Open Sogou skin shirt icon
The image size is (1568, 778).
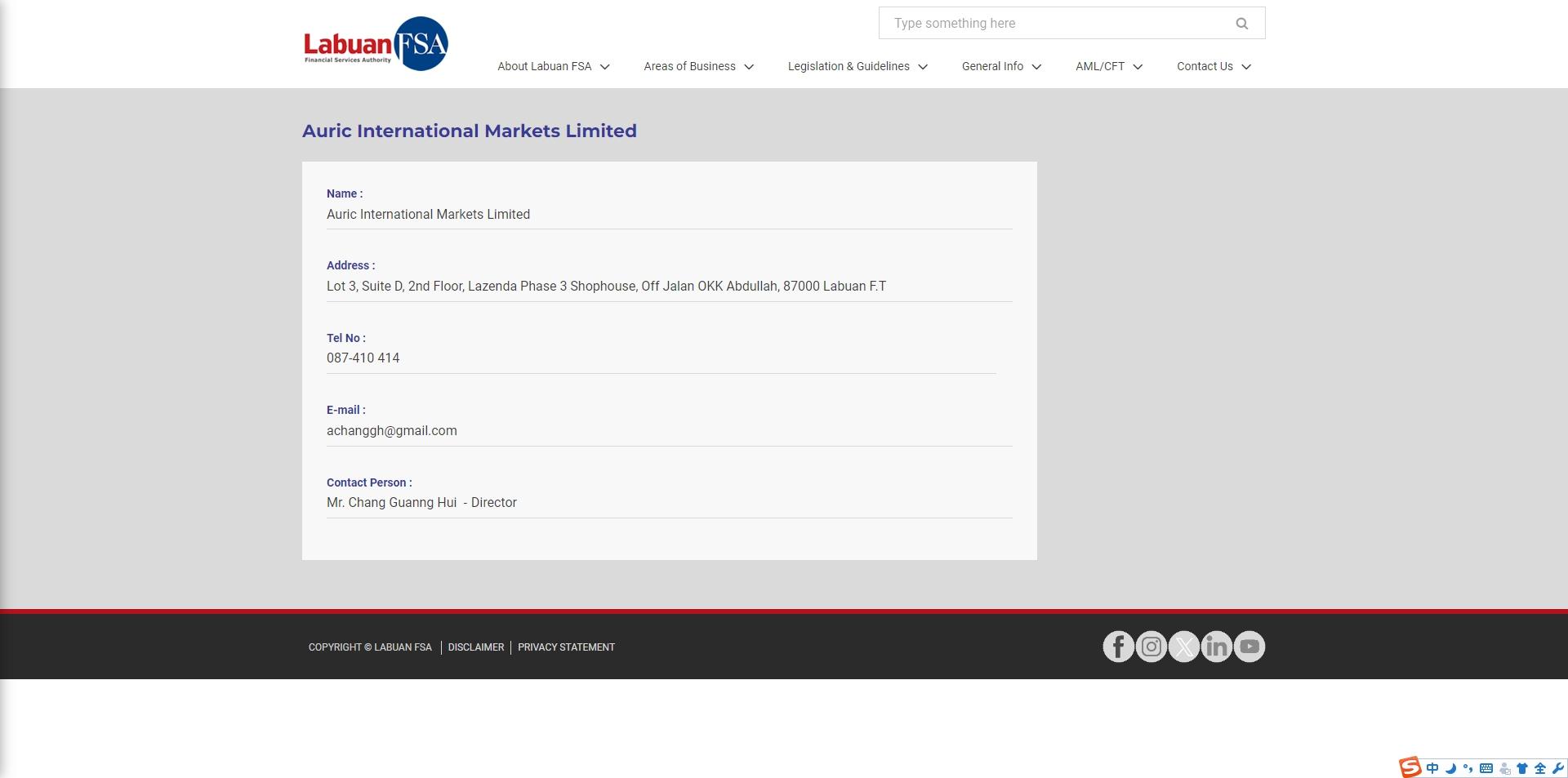[x=1522, y=768]
